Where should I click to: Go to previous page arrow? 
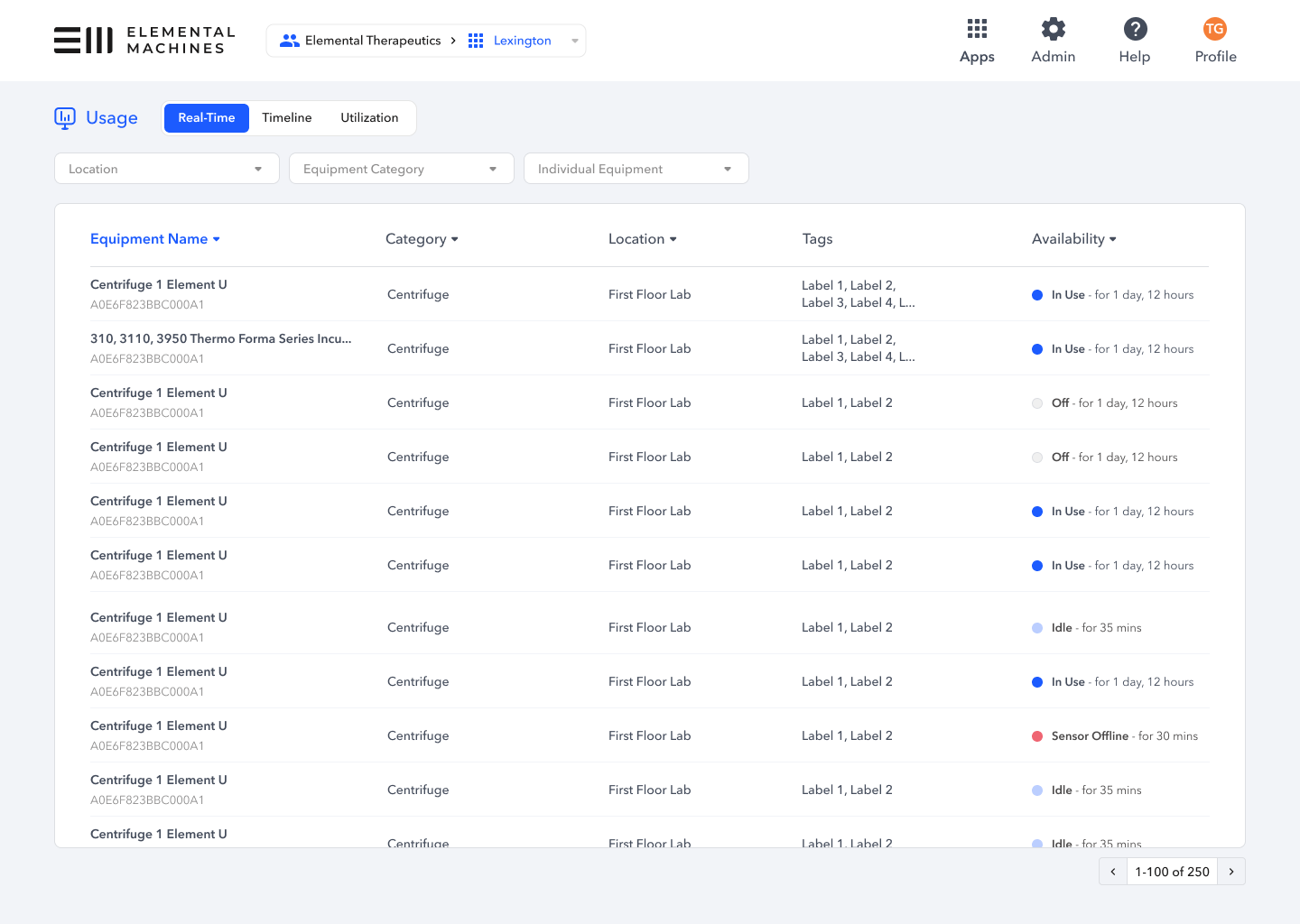[1113, 872]
